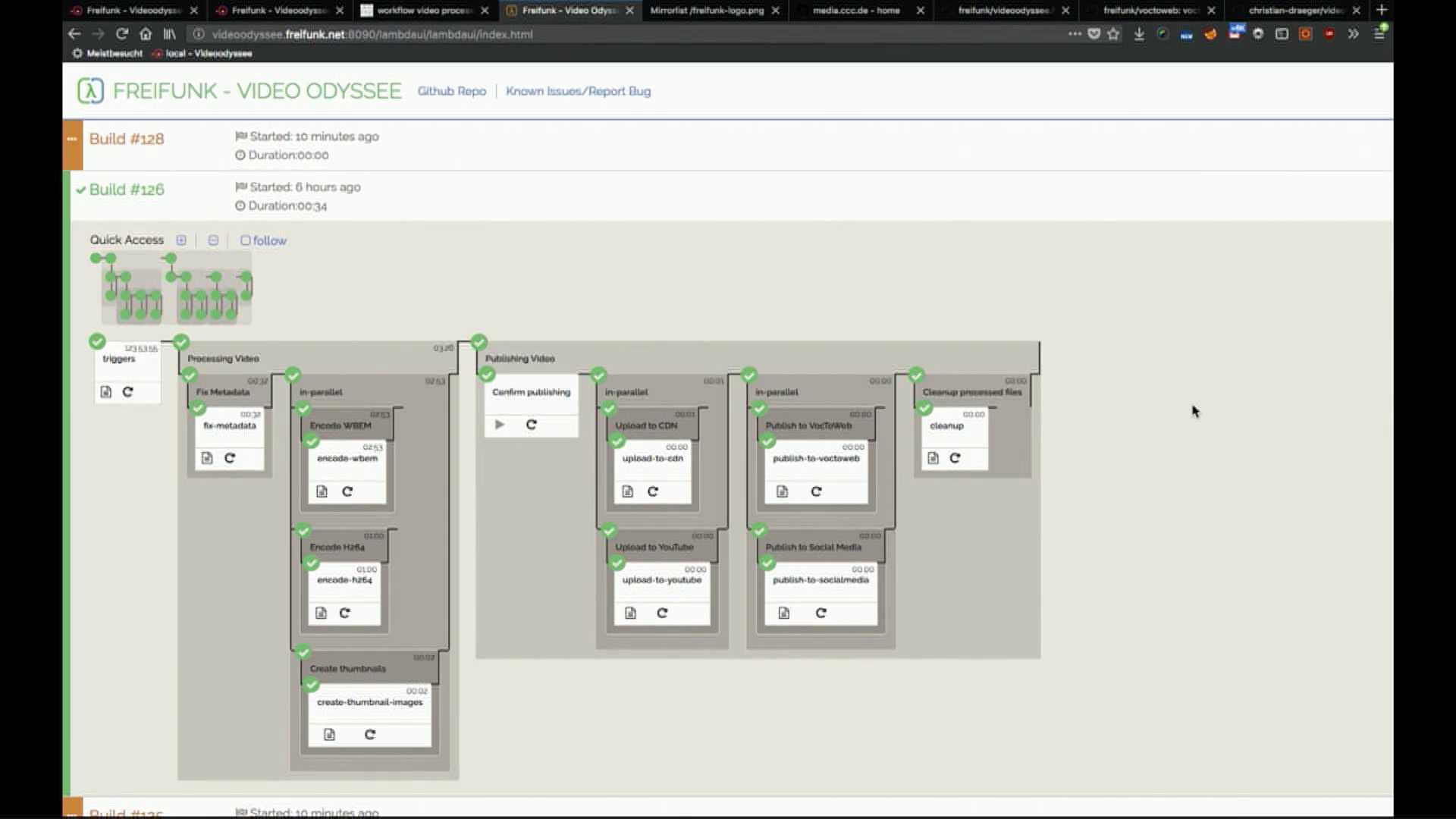
Task: Show output of the cleanup step
Action: click(933, 458)
